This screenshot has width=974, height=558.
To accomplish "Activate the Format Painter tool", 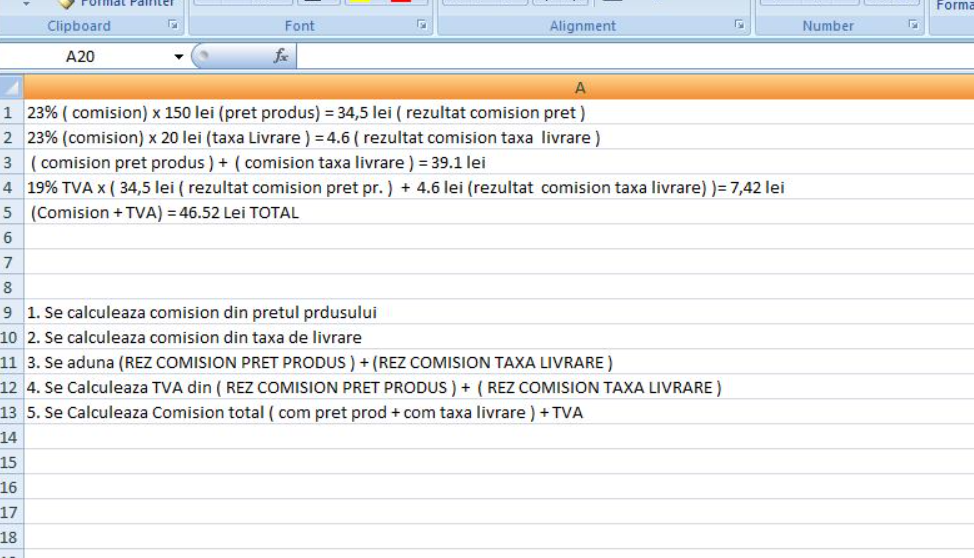I will 117,3.
